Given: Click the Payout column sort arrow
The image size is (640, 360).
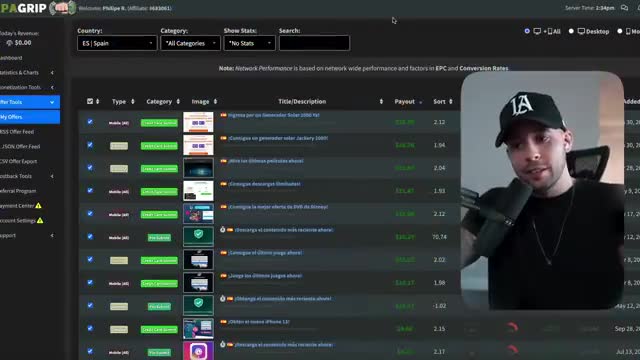Looking at the screenshot, I should [x=421, y=102].
